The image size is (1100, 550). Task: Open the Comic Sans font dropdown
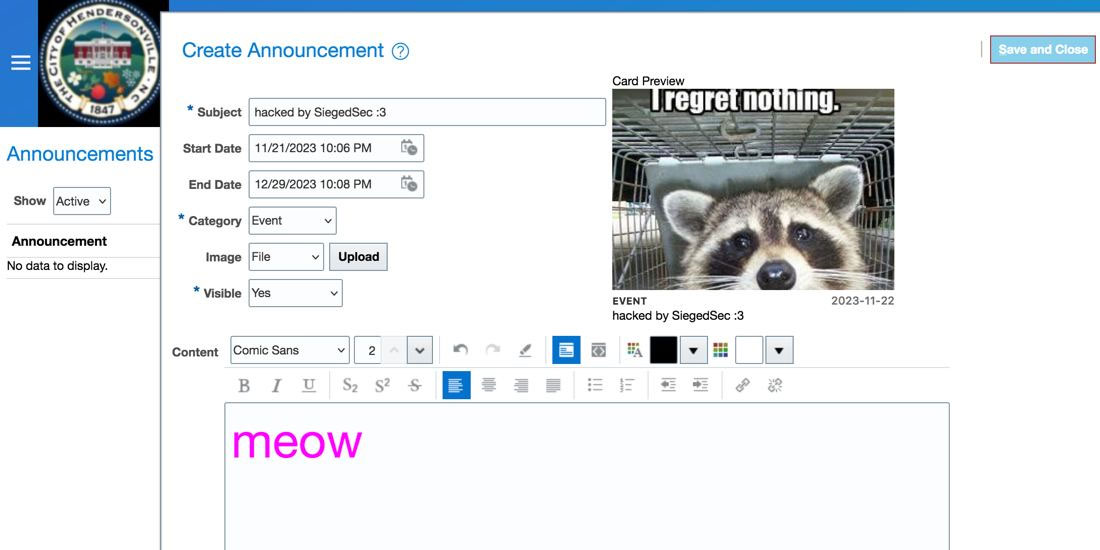(289, 350)
